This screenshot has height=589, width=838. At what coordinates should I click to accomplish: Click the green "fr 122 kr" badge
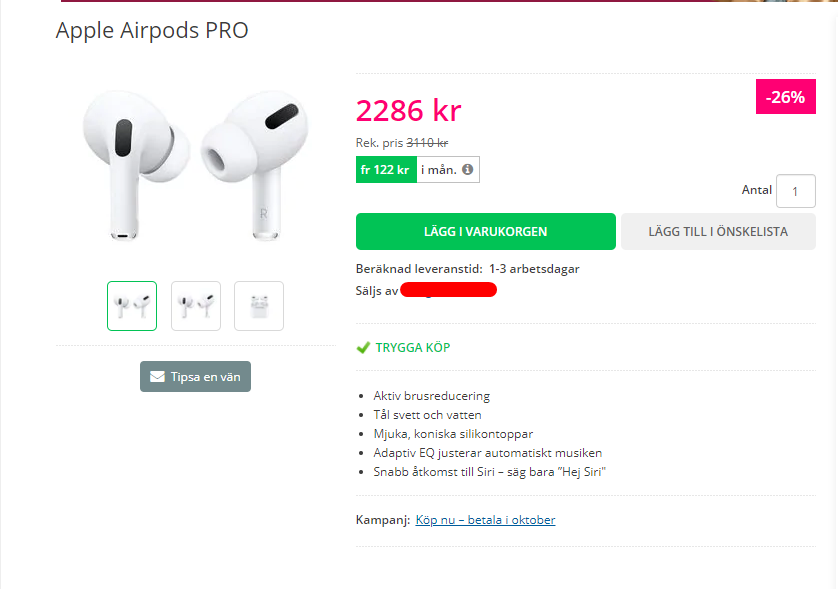(x=386, y=170)
